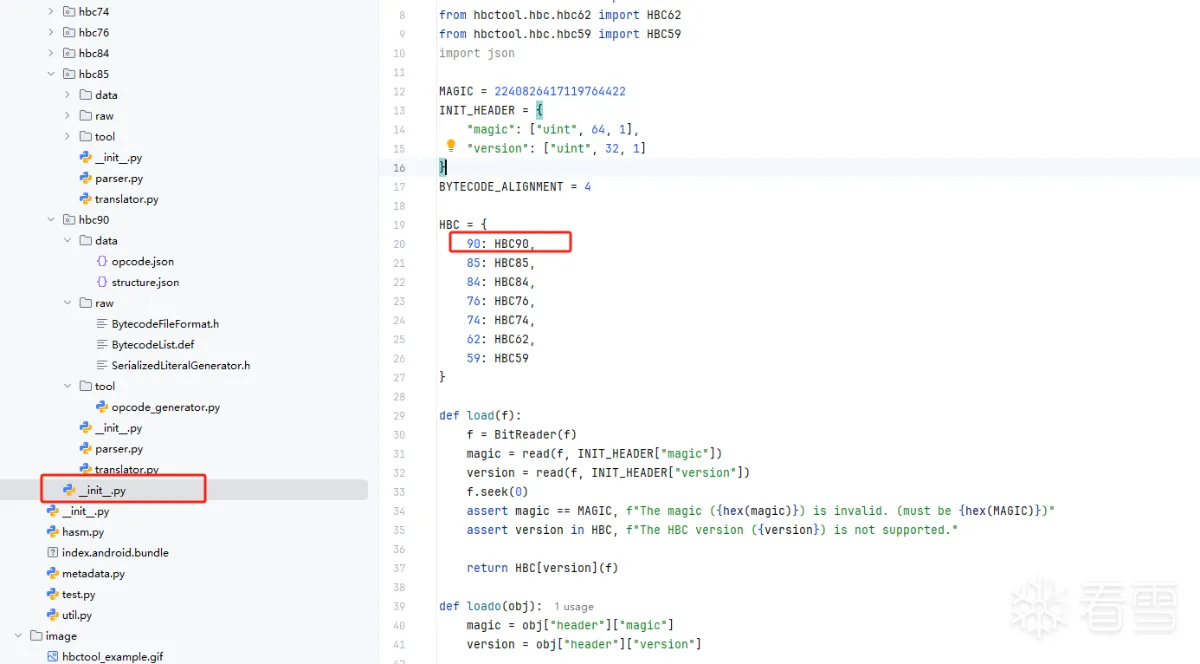Click line number 39 in the gutter
Screen dimensions: 1200x664
pos(399,606)
